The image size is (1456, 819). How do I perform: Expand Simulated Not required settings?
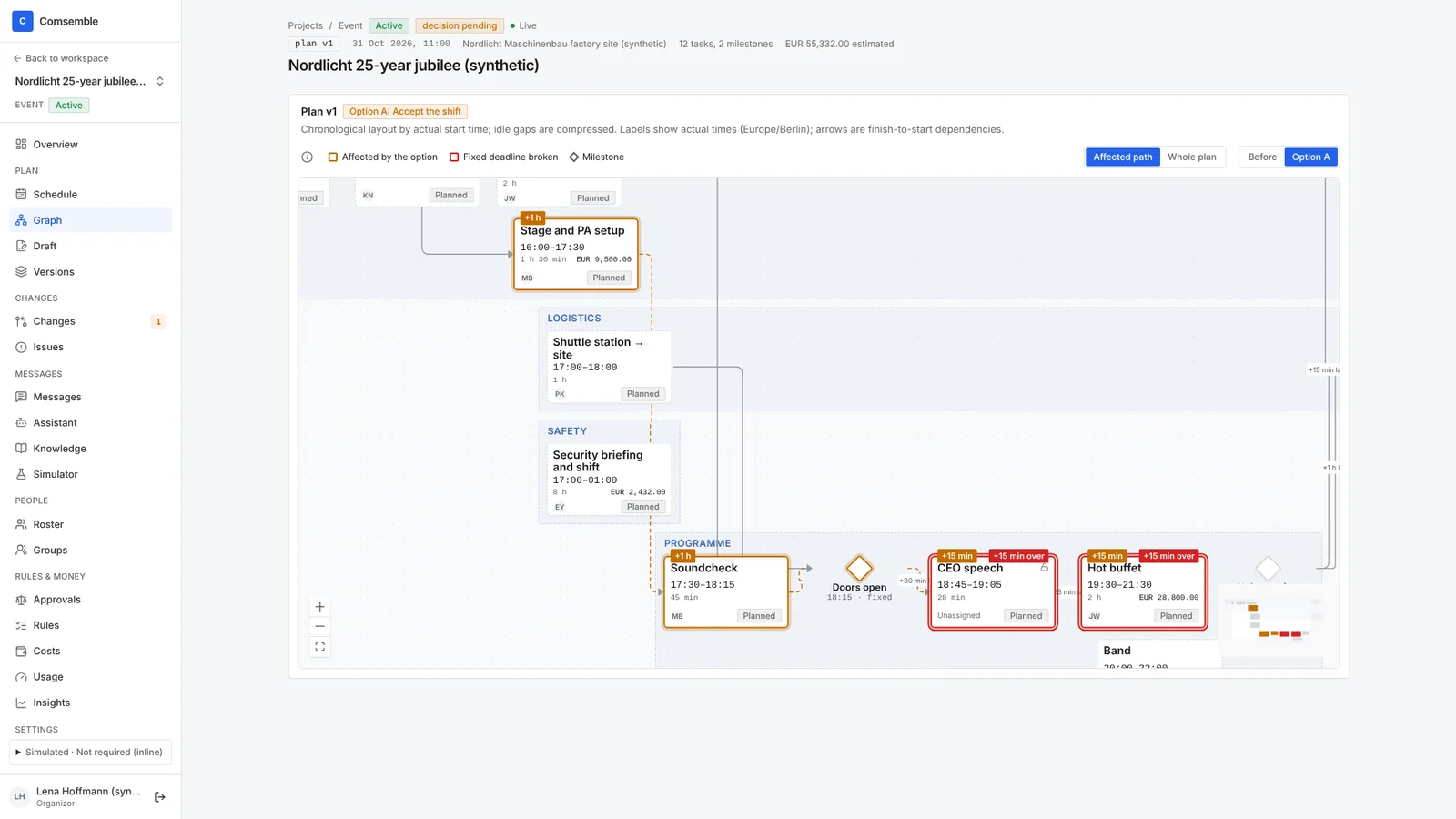(x=90, y=753)
